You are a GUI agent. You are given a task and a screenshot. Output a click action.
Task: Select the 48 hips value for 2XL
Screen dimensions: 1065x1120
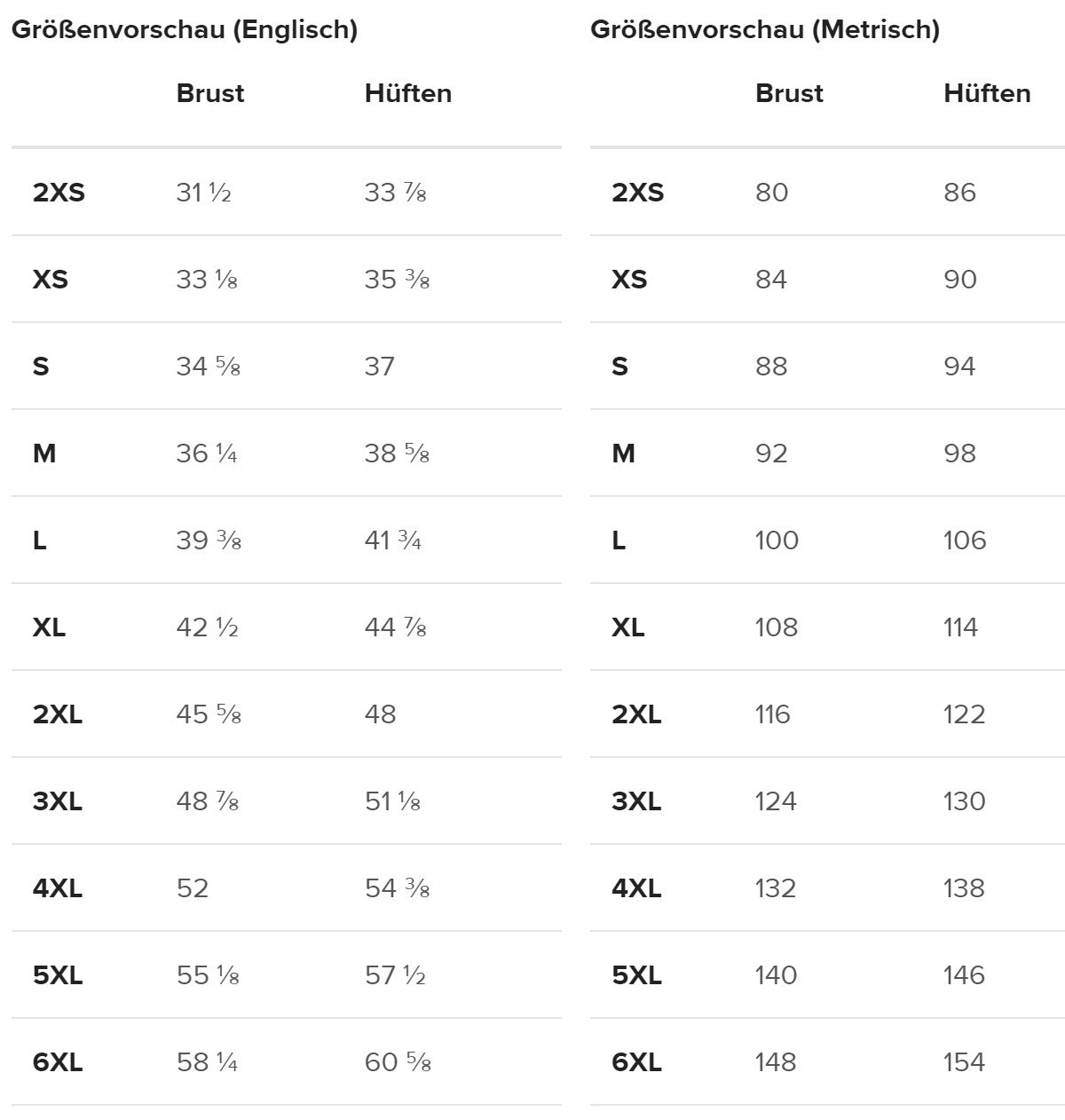[x=380, y=714]
